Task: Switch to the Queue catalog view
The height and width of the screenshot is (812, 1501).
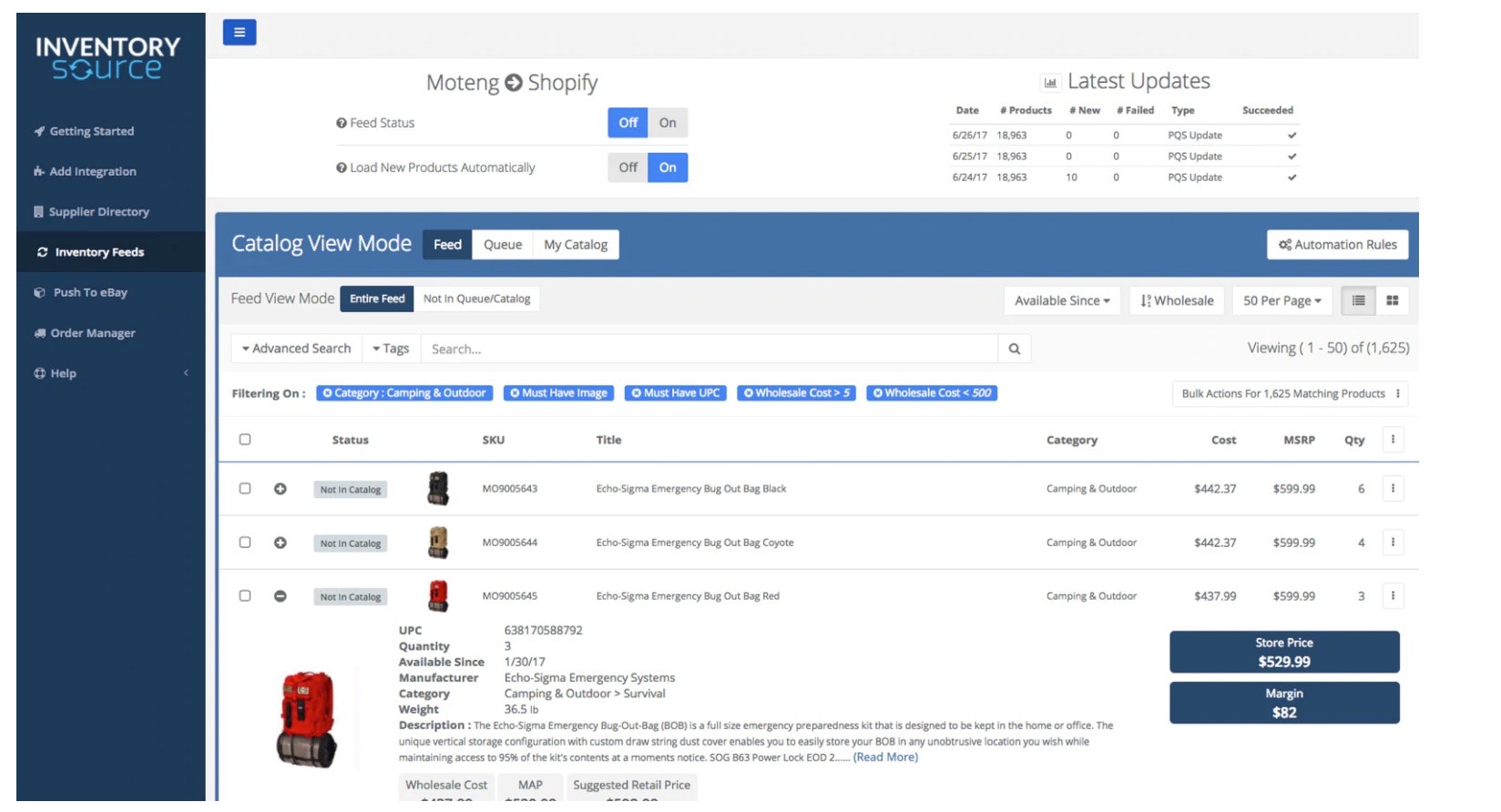Action: [502, 245]
